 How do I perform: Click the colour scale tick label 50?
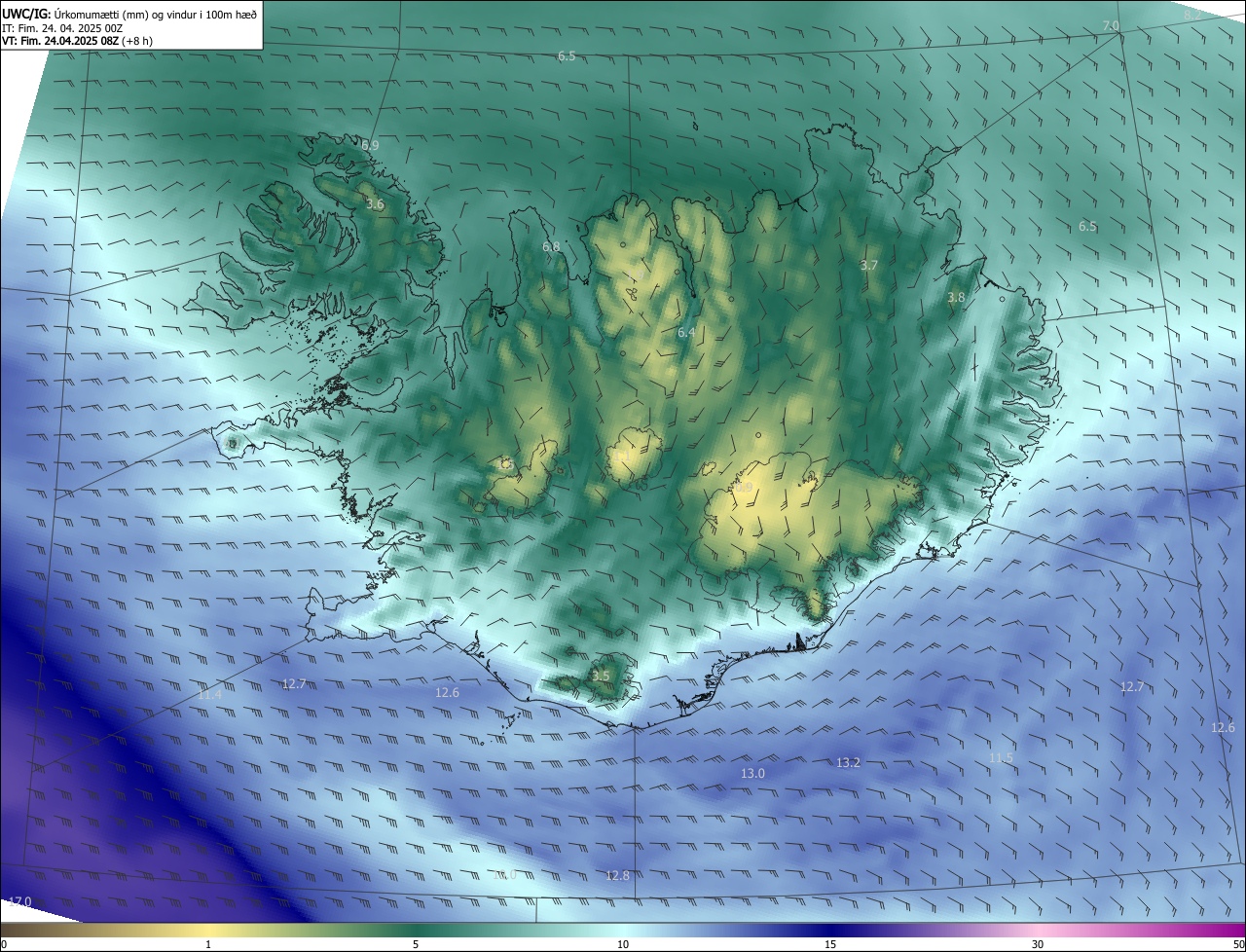coord(1238,944)
